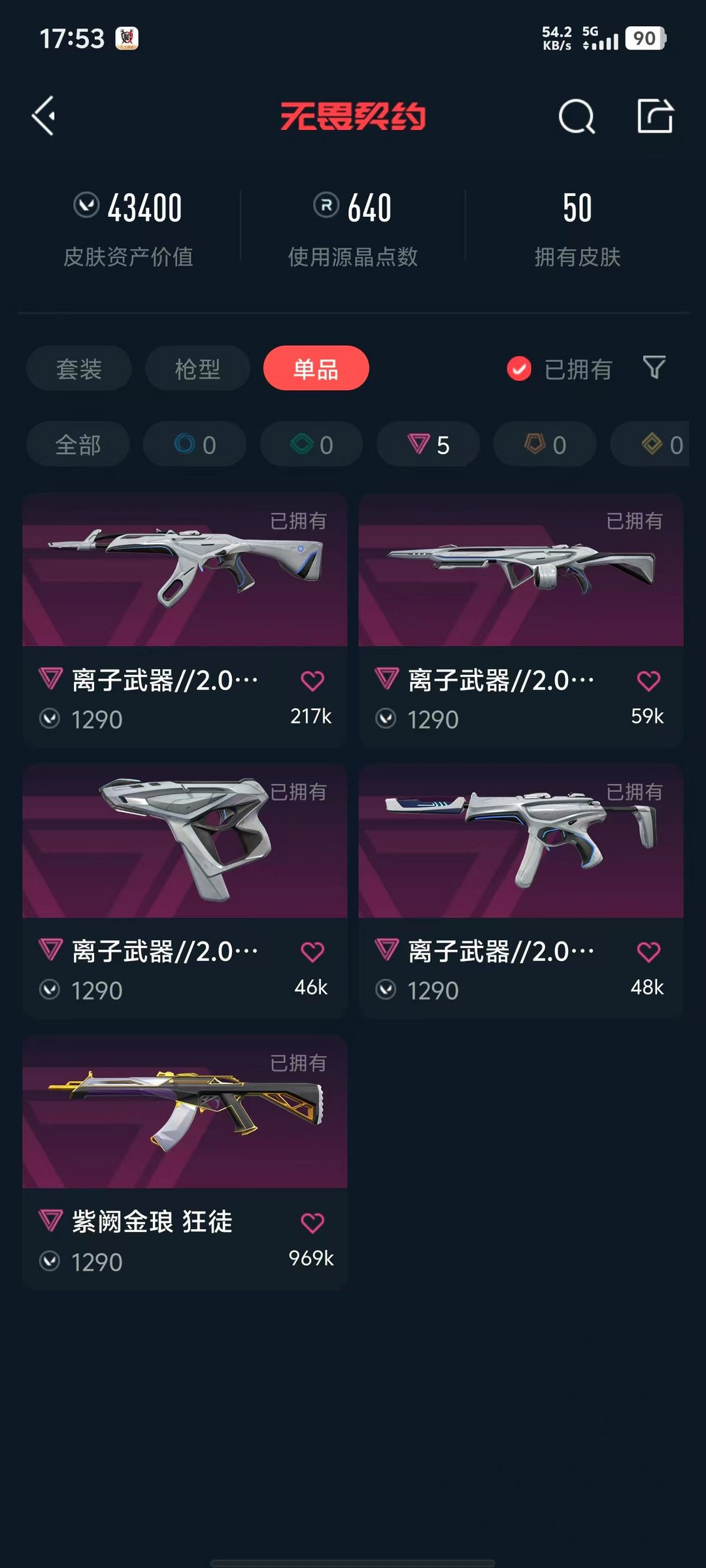
Task: Like the 217k Ion 2.0 rifle skin
Action: click(x=312, y=681)
